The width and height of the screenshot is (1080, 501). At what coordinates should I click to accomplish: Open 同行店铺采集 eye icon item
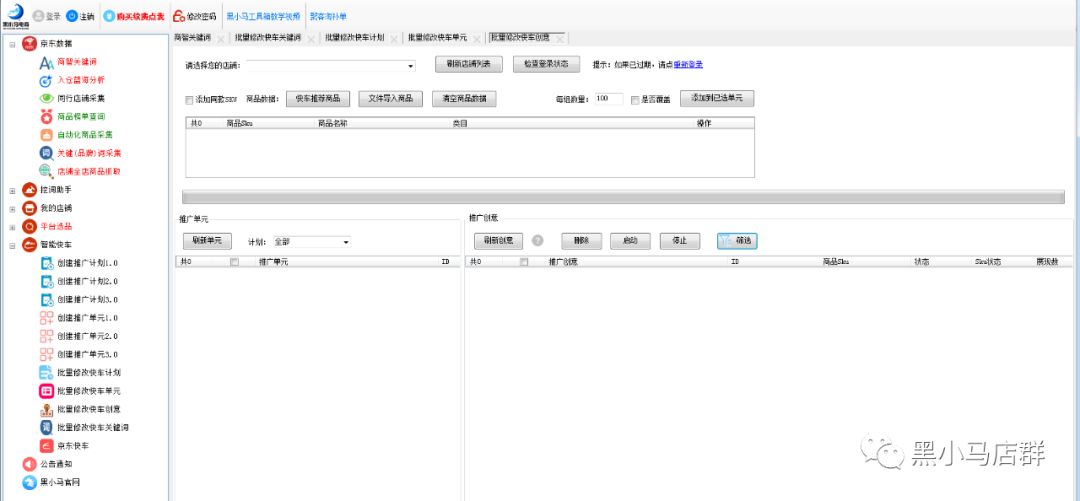pyautogui.click(x=46, y=99)
